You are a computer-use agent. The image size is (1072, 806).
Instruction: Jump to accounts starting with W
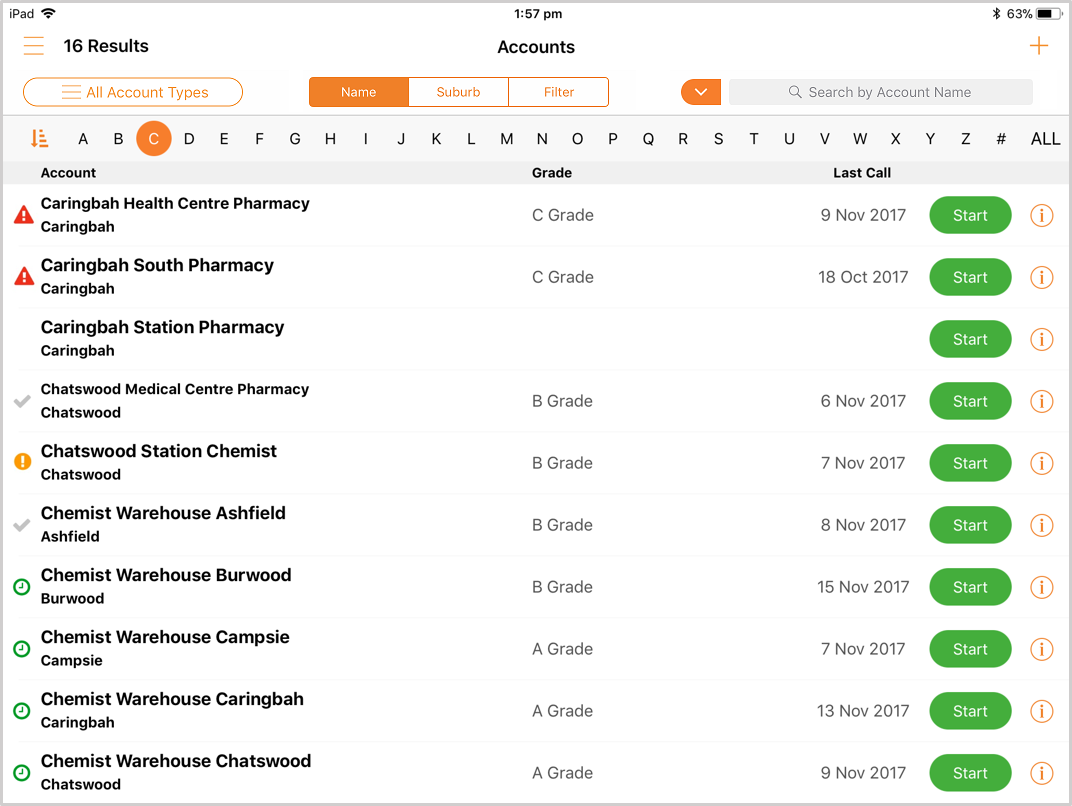860,139
